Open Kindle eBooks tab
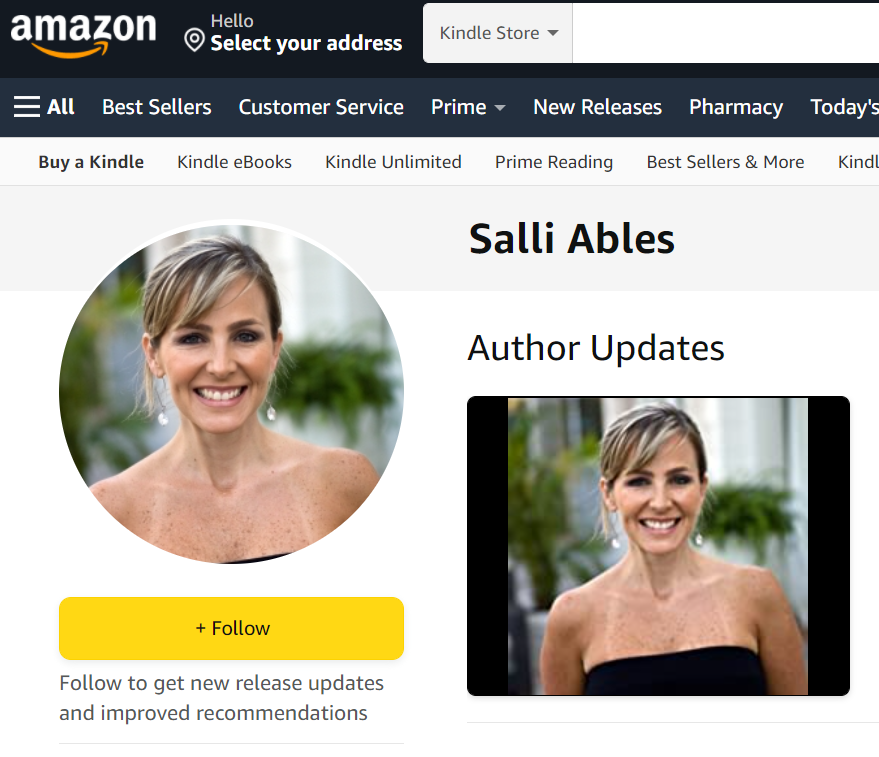 pyautogui.click(x=234, y=162)
